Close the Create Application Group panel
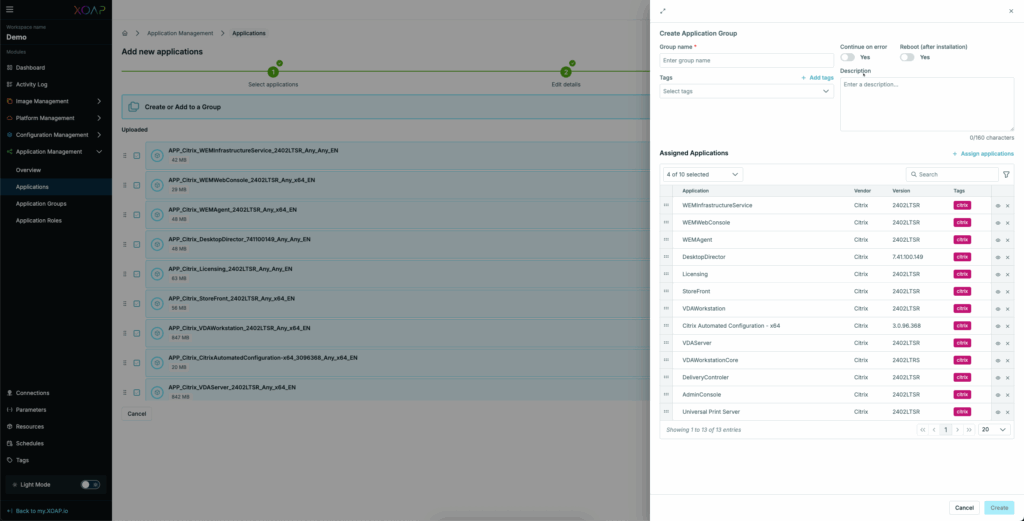The width and height of the screenshot is (1024, 521). point(1011,10)
